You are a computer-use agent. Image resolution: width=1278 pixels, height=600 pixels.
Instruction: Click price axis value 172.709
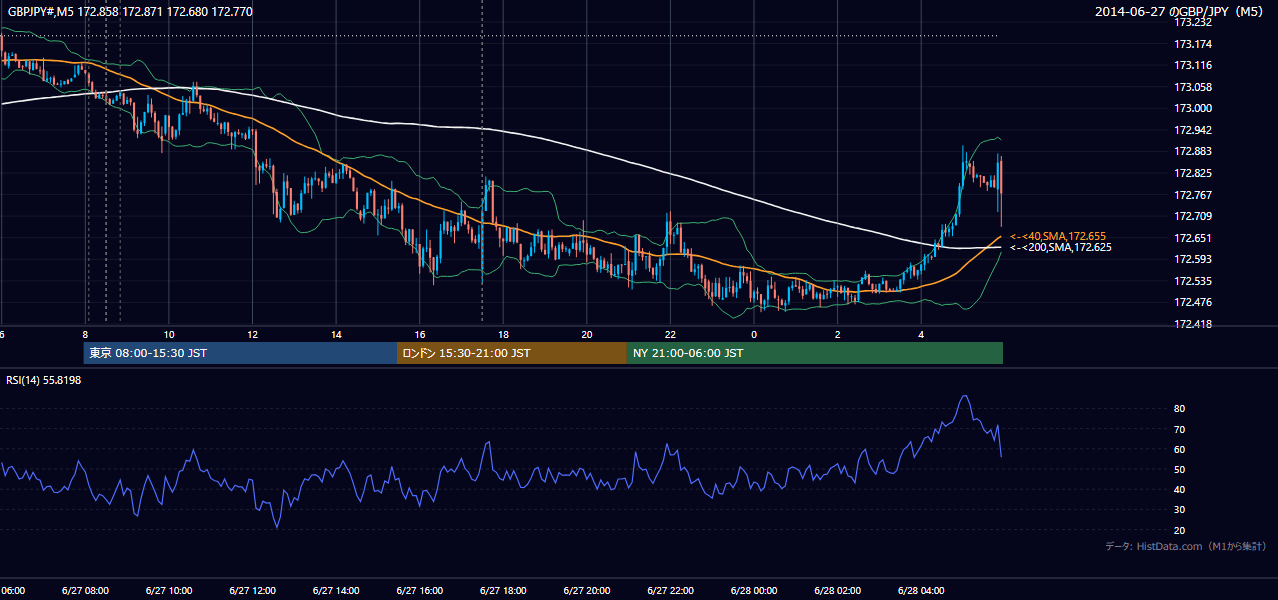coord(1193,216)
